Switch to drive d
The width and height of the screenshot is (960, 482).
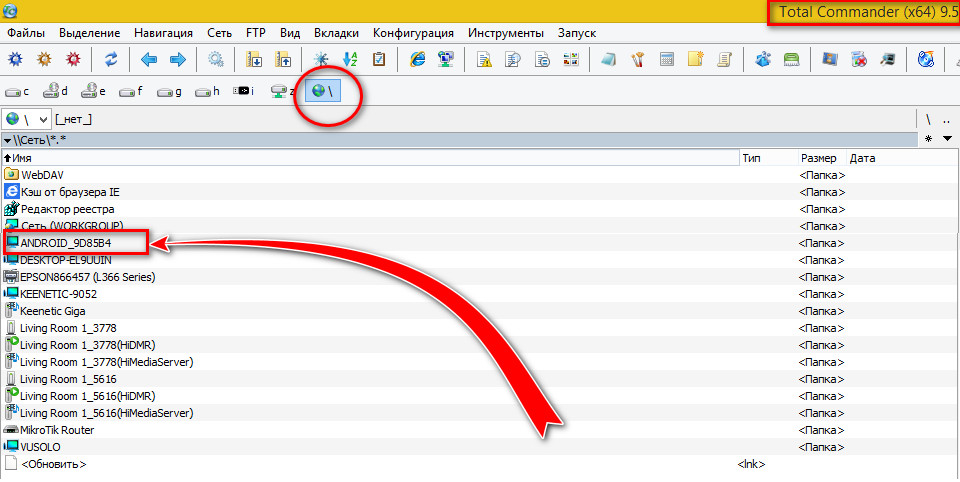pyautogui.click(x=55, y=92)
